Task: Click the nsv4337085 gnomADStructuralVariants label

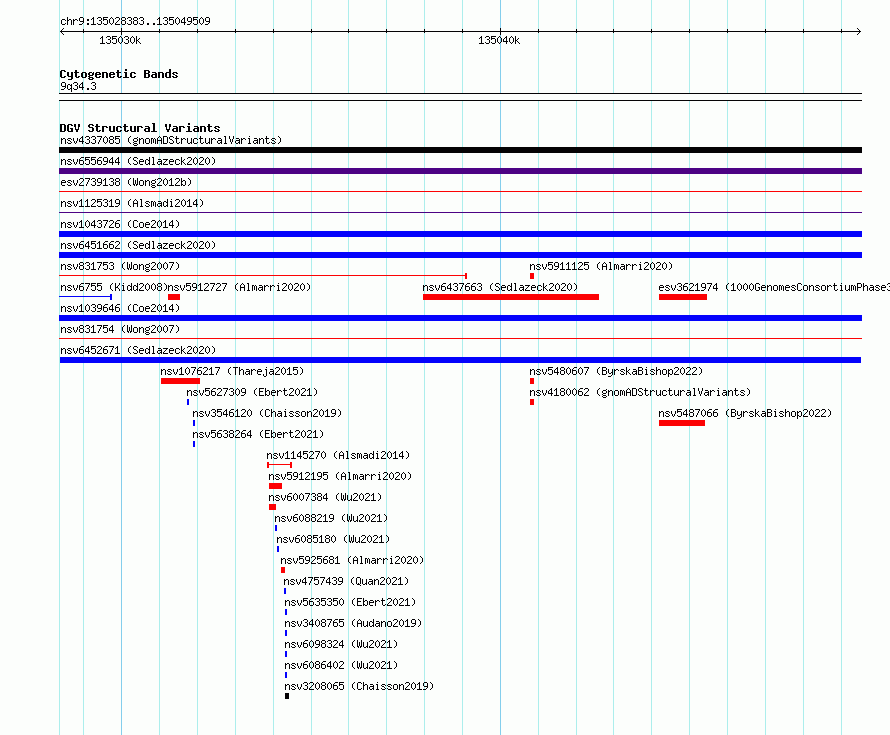Action: coord(171,140)
